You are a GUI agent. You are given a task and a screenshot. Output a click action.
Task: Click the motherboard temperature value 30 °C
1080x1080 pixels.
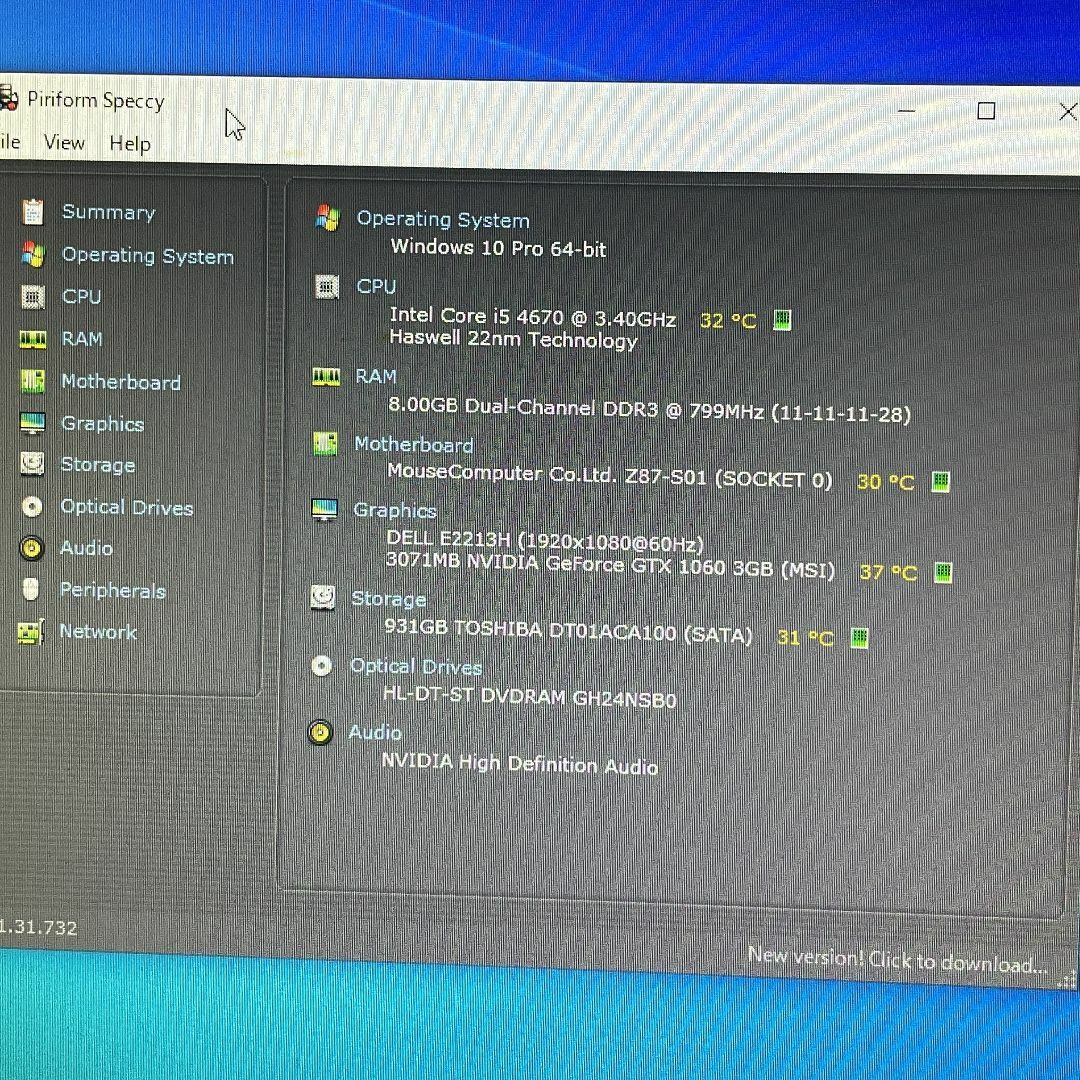[886, 482]
